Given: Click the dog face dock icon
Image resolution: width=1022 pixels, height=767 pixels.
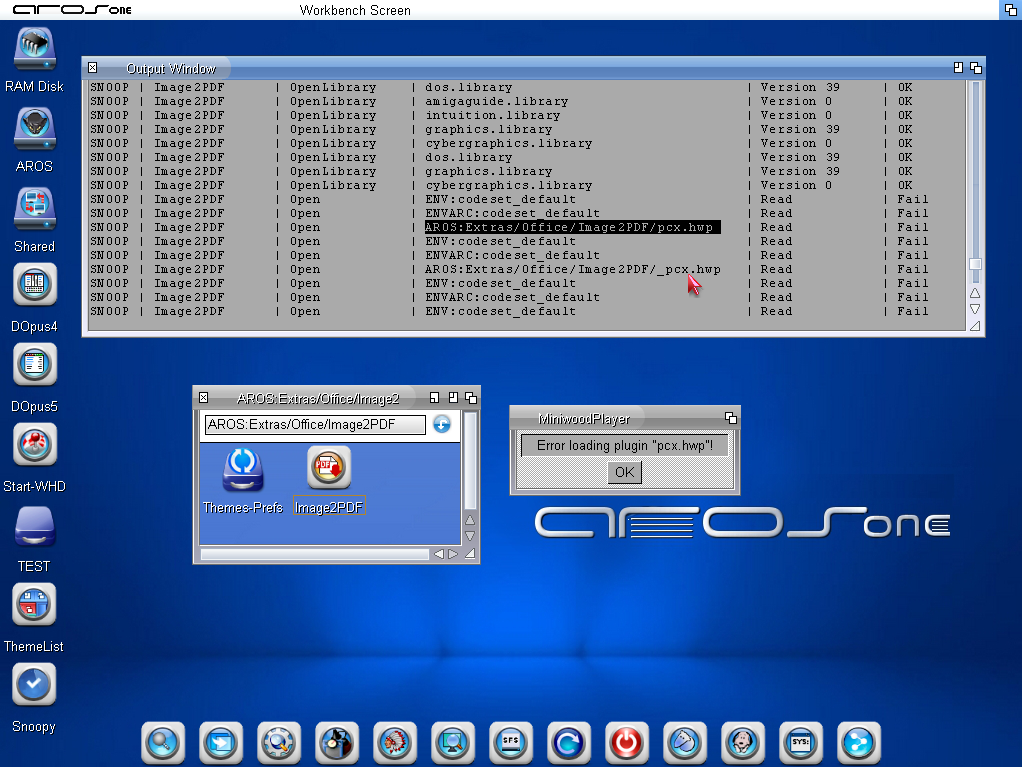Looking at the screenshot, I should 743,742.
